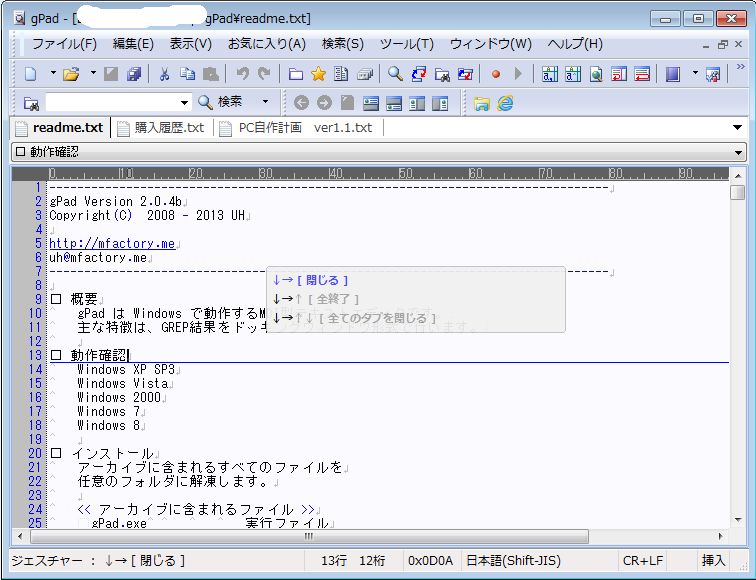Viewport: 756px width, 580px height.
Task: Click the navigate back arrow icon
Action: point(301,103)
